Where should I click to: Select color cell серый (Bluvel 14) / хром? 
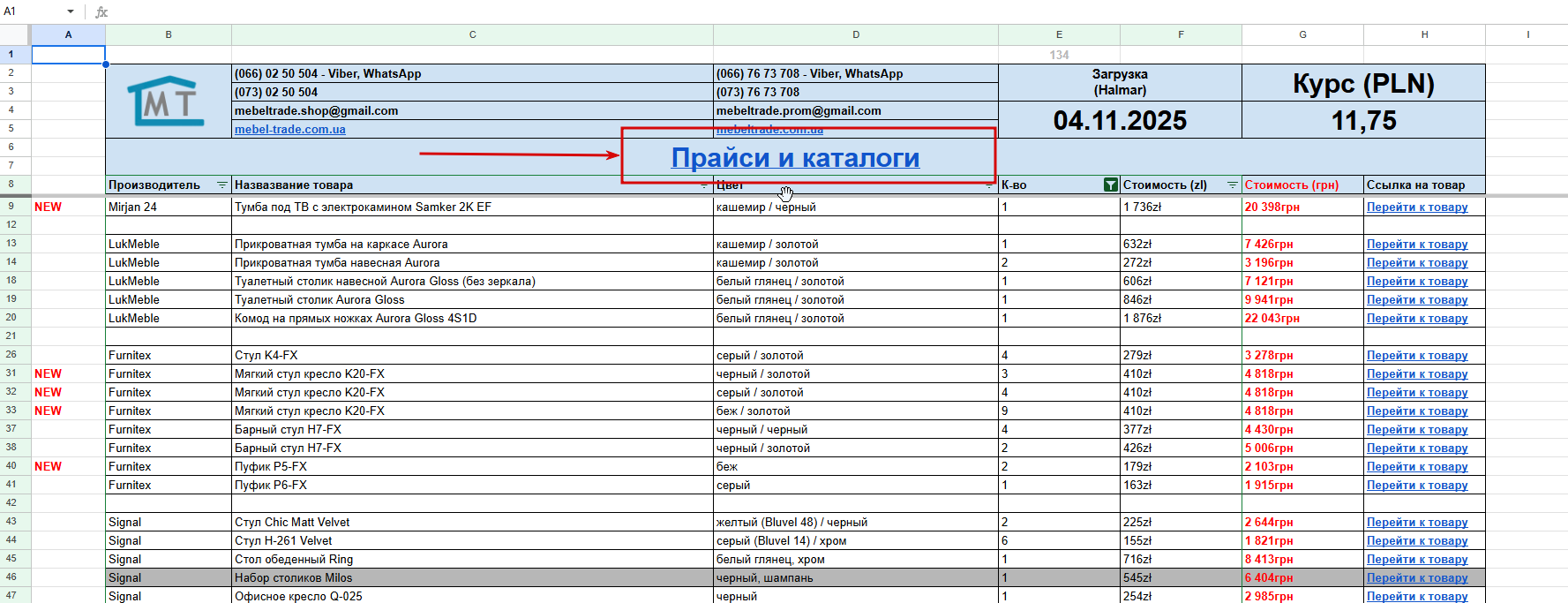pos(856,541)
